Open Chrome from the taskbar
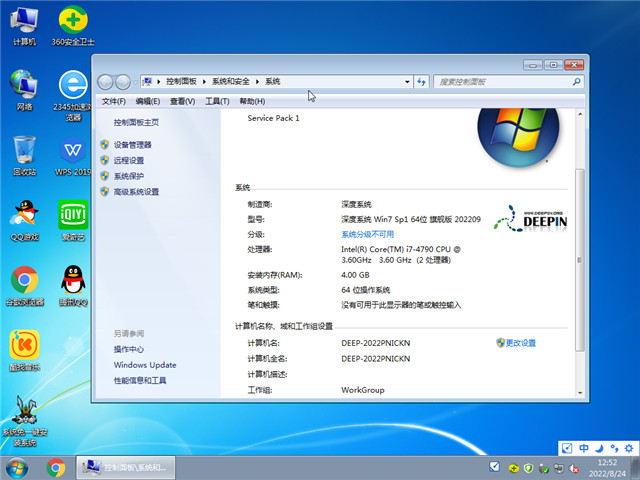Screen dimensions: 640x480 point(56,468)
